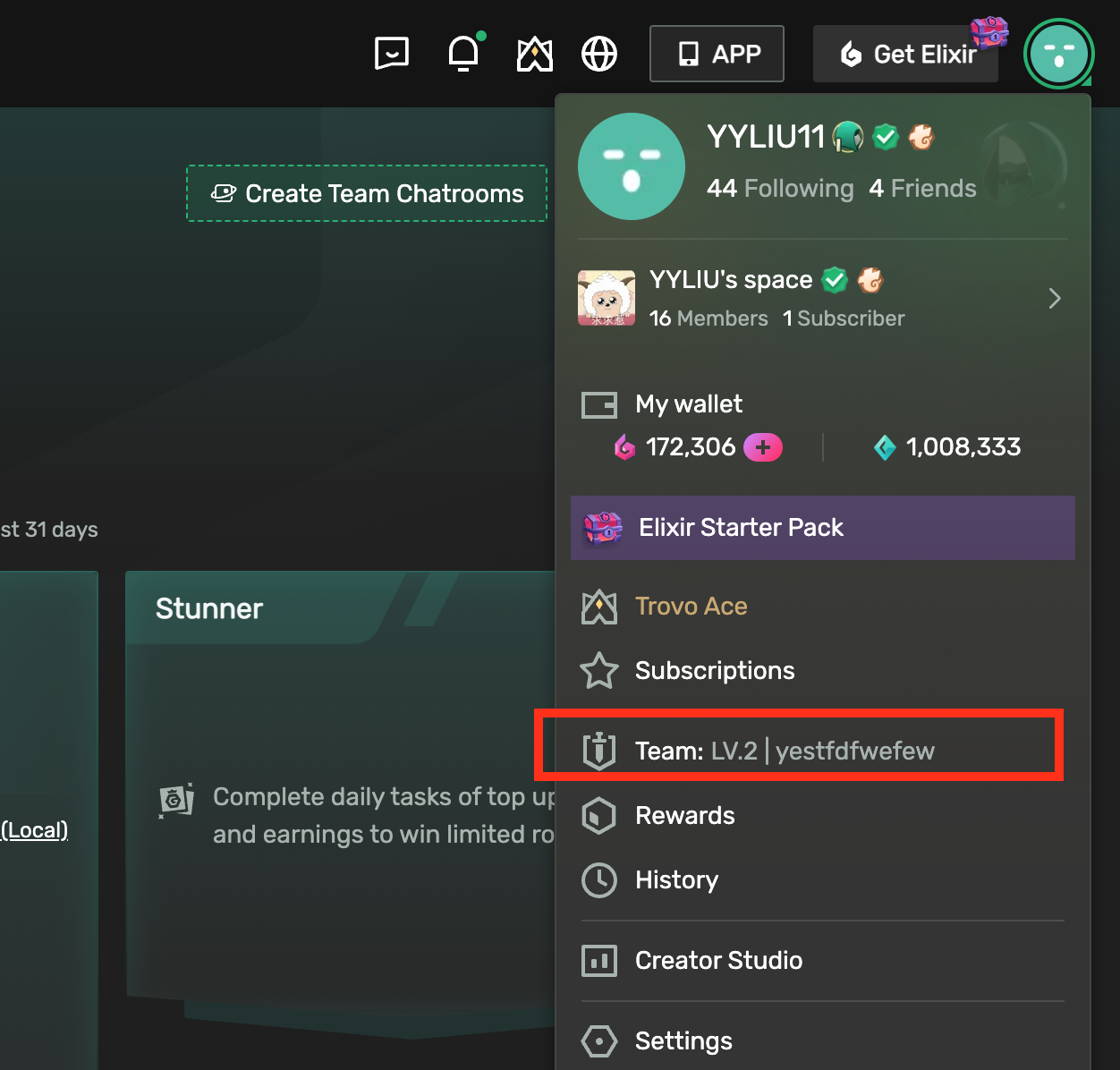The image size is (1120, 1070).
Task: Click the profile avatar in top bar
Action: (1059, 55)
